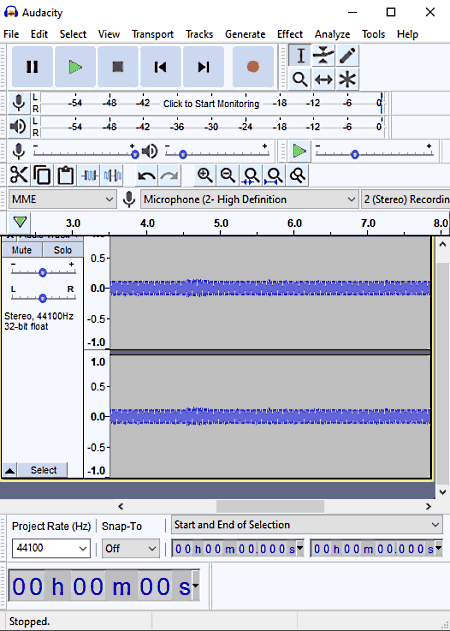450x631 pixels.
Task: Click the track pan L/R slider handle
Action: (x=43, y=298)
